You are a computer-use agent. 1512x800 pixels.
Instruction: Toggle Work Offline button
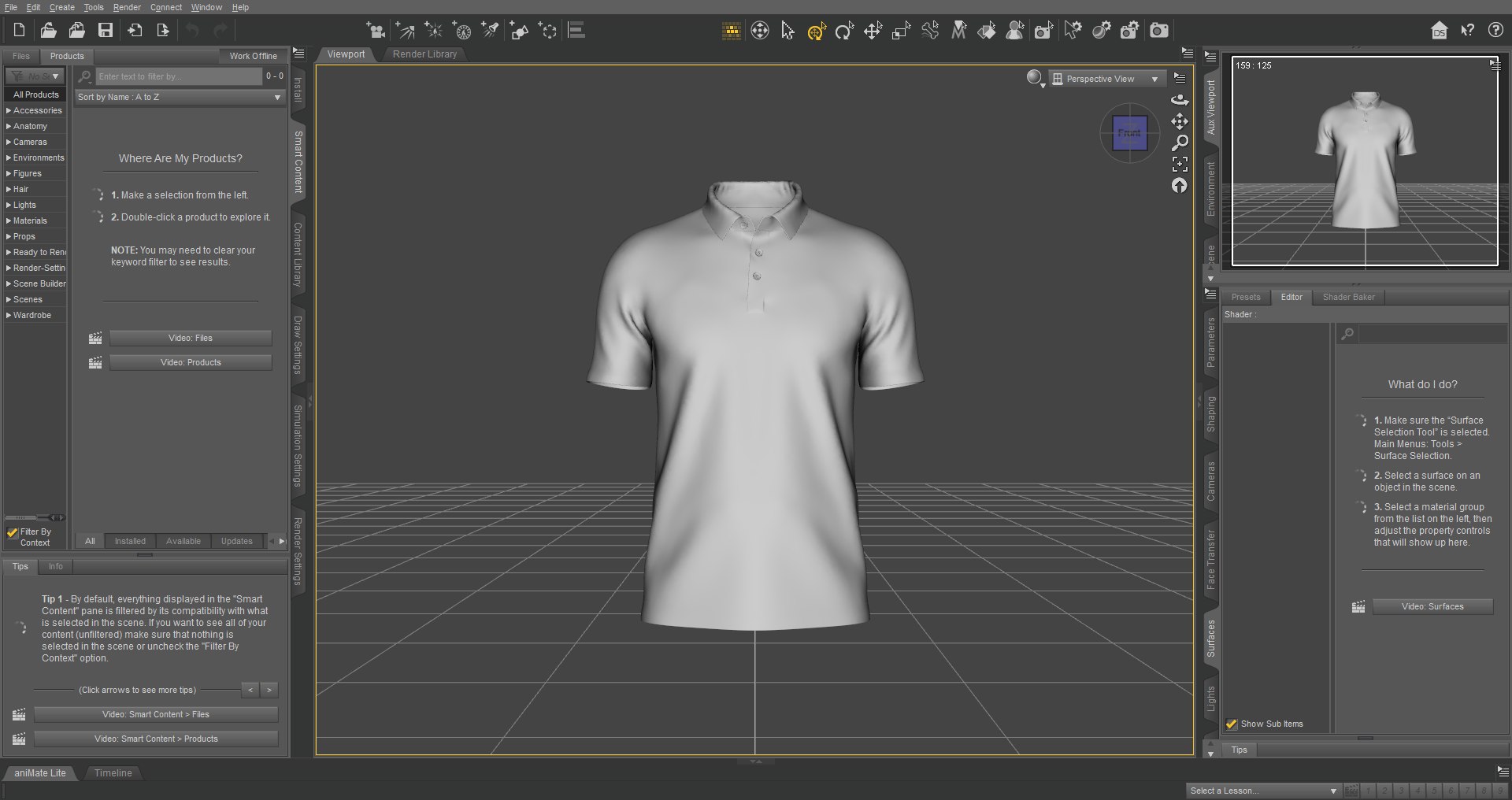coord(253,56)
